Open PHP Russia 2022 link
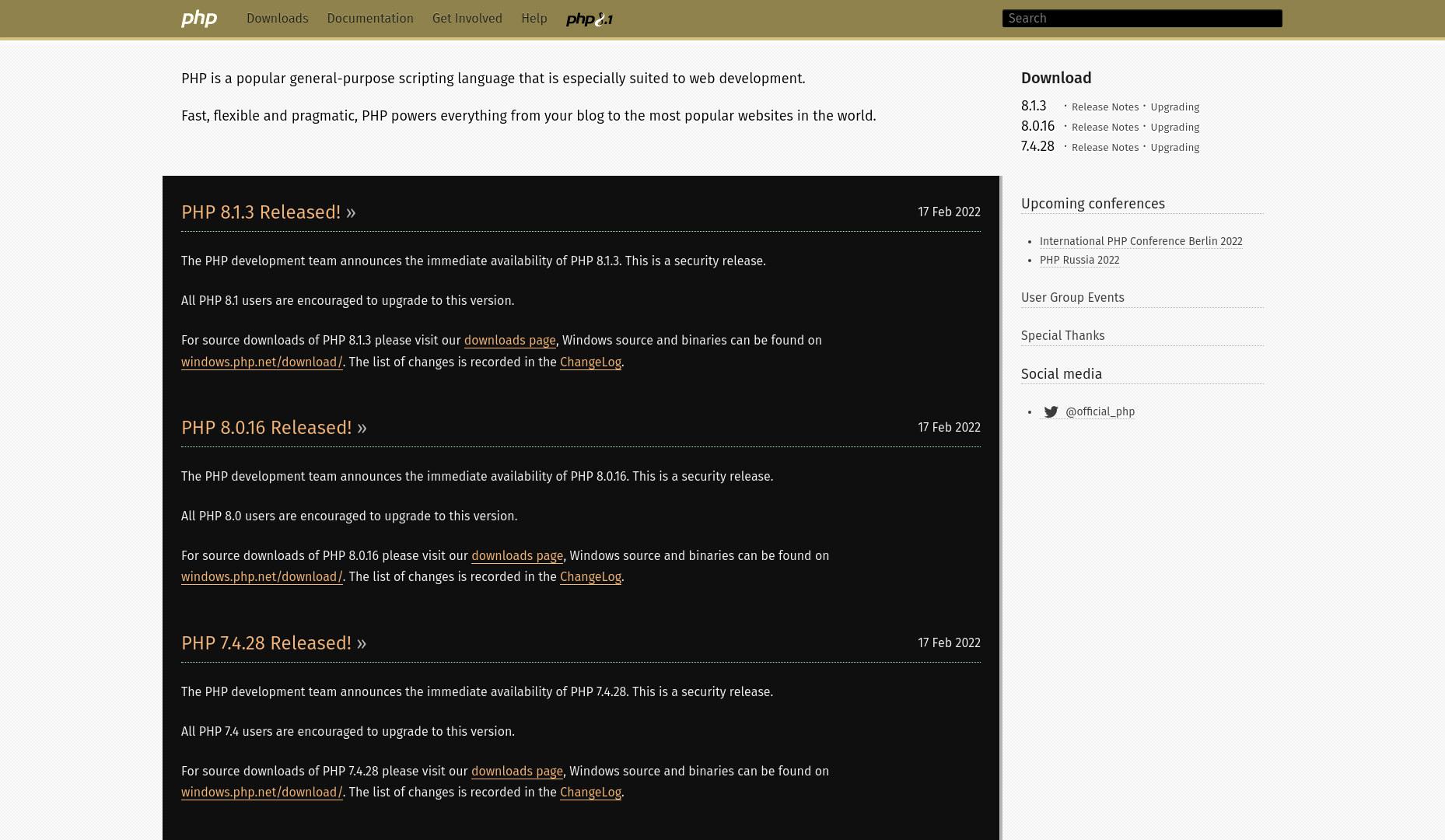 coord(1079,261)
